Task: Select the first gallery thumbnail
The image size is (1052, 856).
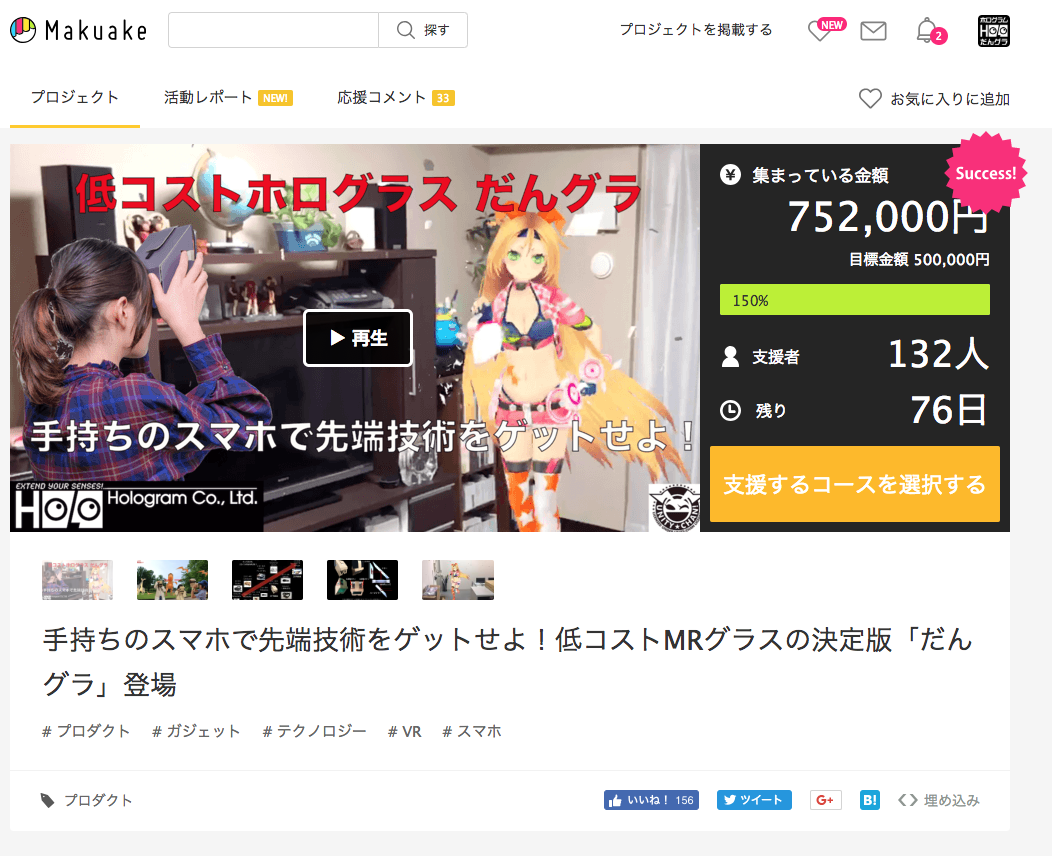Action: 77,580
